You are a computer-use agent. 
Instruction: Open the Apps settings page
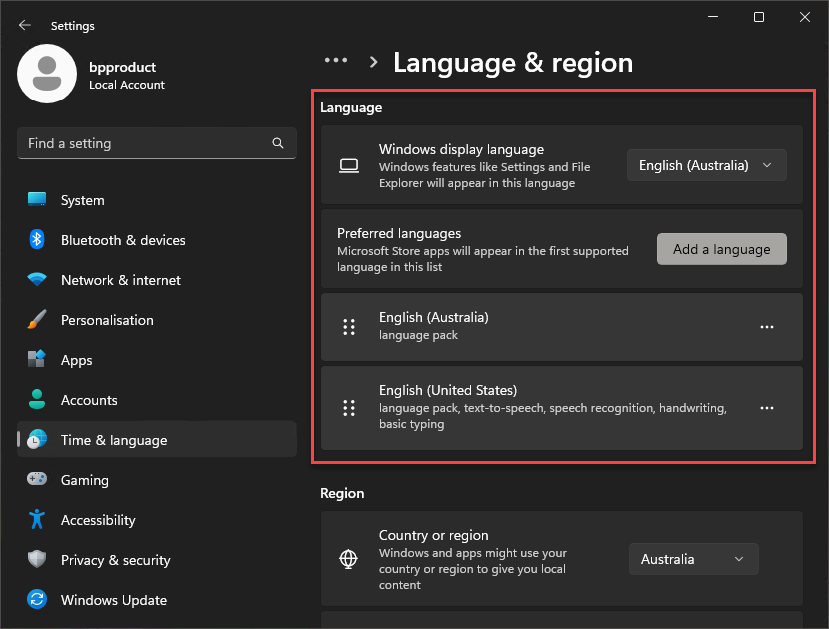pyautogui.click(x=157, y=360)
